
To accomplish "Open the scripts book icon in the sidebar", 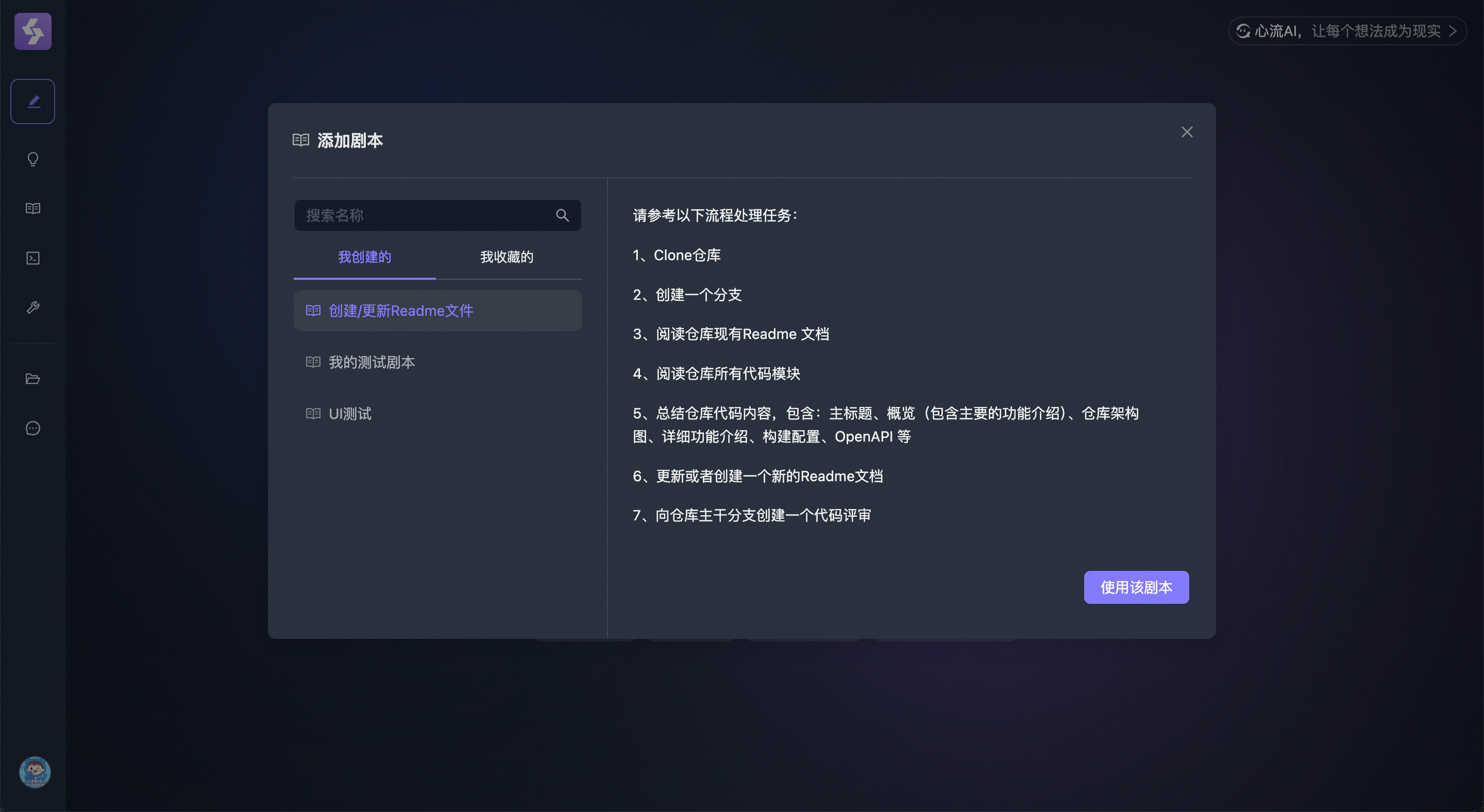I will (33, 209).
